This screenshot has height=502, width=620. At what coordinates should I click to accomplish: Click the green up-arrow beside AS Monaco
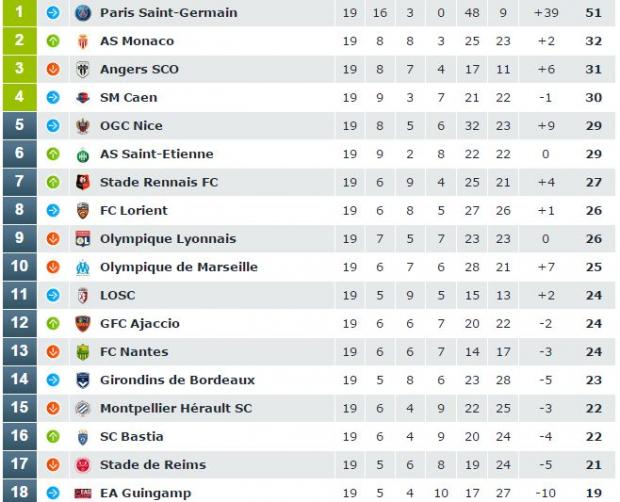(x=53, y=41)
